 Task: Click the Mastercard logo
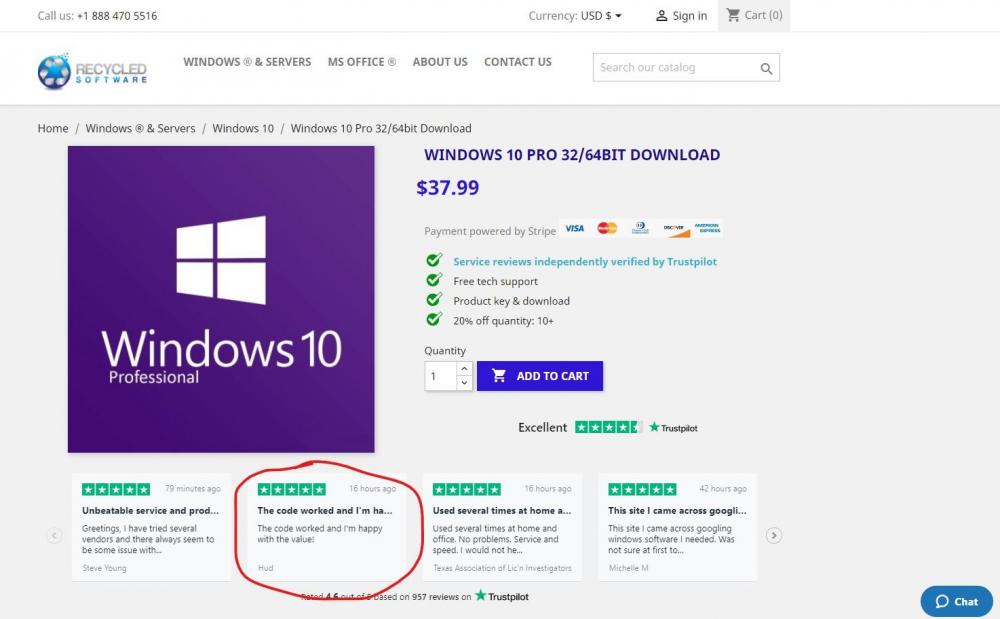tap(607, 228)
